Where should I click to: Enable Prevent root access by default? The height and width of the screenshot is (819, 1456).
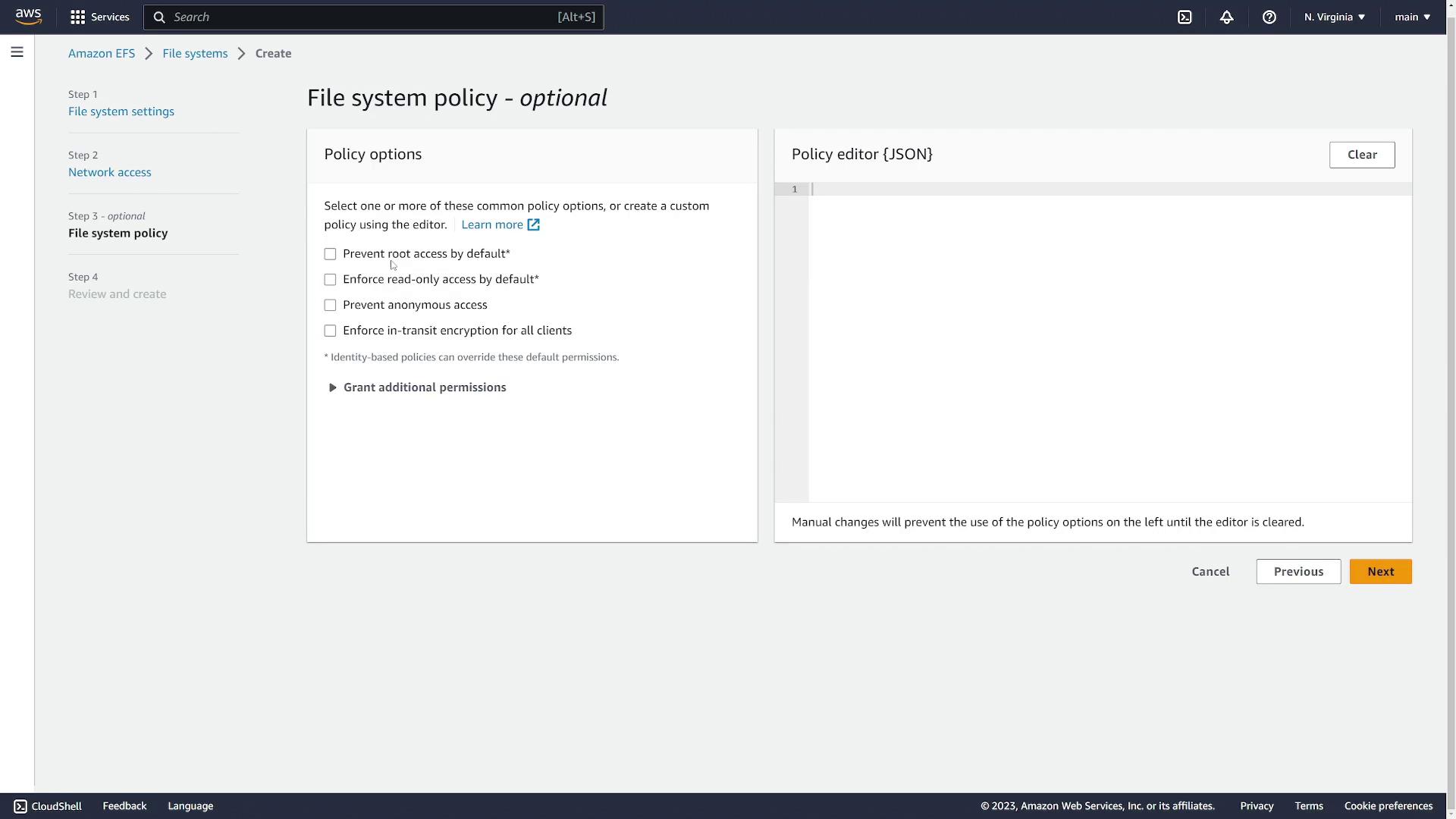(x=330, y=254)
